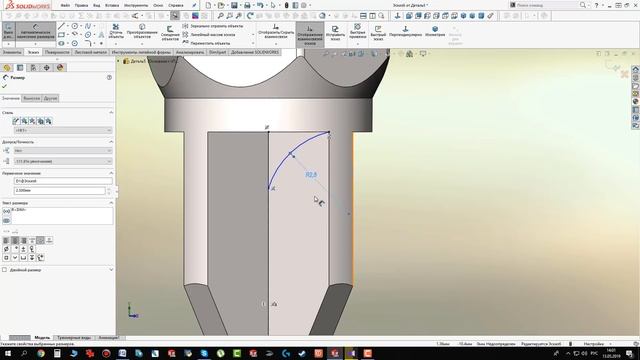Collapse the Допуск/Точность section
Viewport: 640px width, 360px height.
point(111,142)
